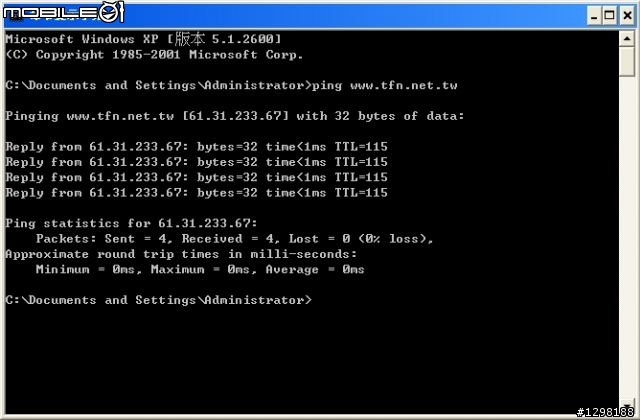The image size is (640, 420).
Task: Click the Copyright 1985-2001 Microsoft Corp. line
Action: click(x=154, y=55)
